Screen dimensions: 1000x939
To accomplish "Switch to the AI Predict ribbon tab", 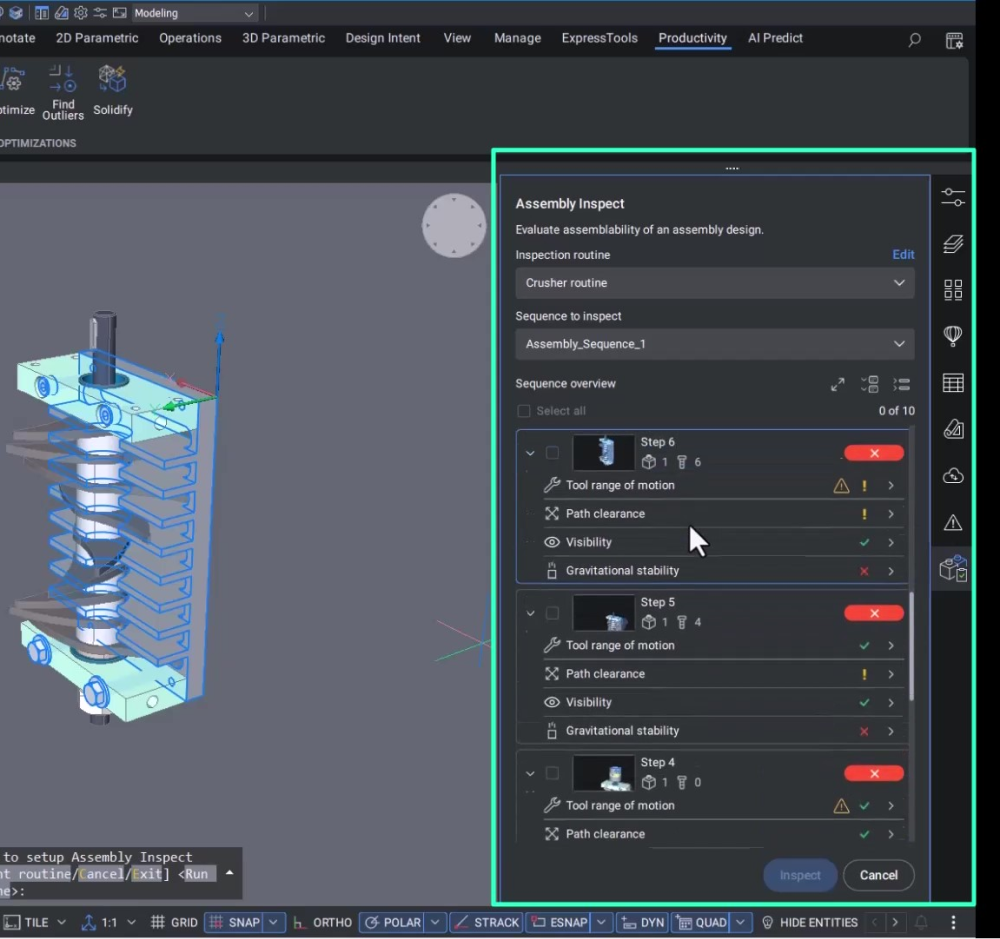I will click(775, 38).
